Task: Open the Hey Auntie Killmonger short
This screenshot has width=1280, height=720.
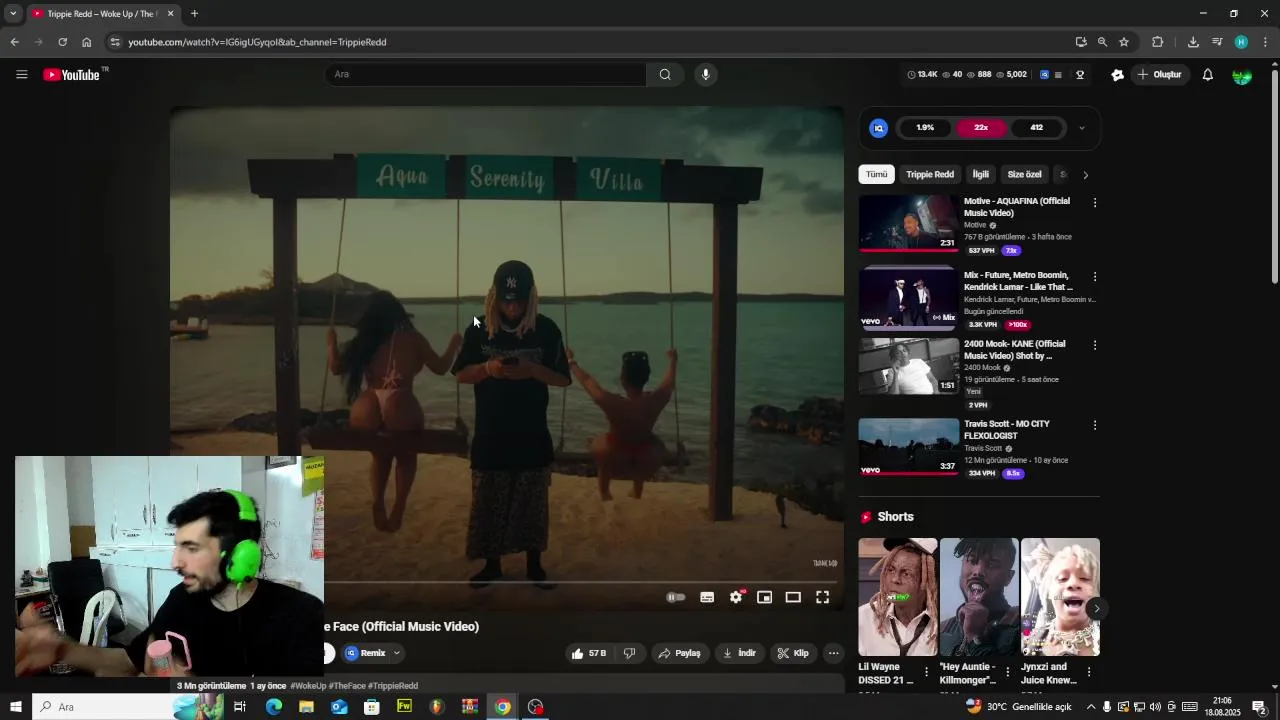Action: pos(979,597)
